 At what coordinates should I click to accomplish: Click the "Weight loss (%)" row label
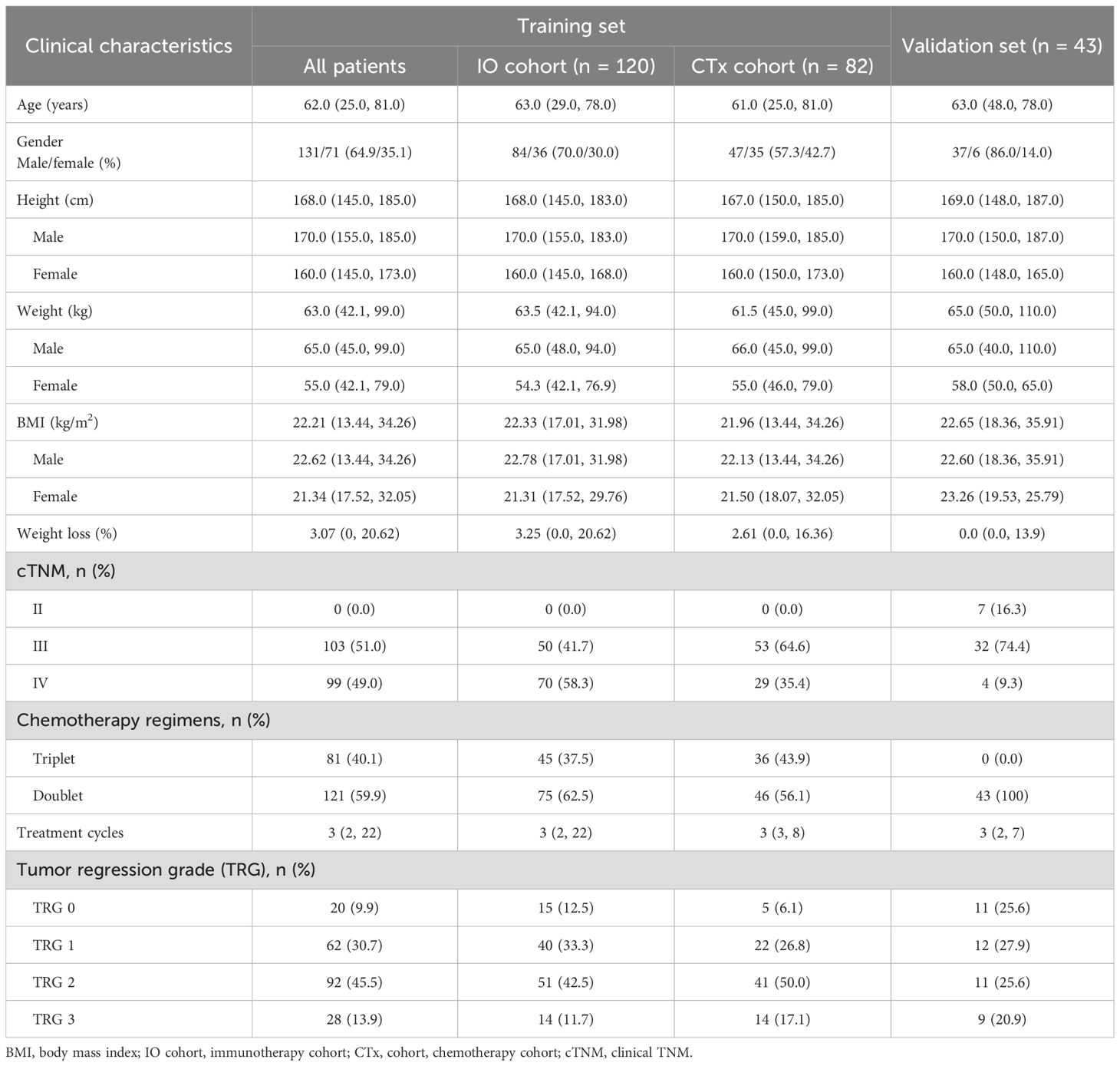point(67,533)
